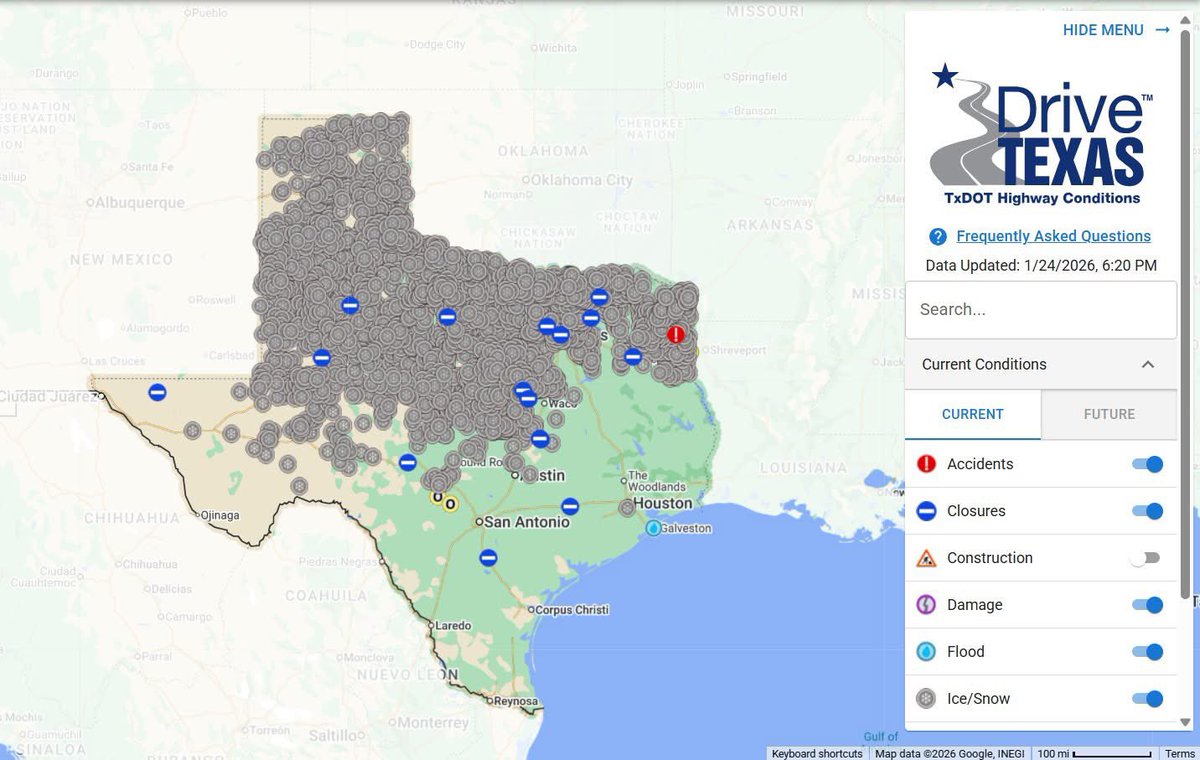Click the Ice/Snow legend icon

point(926,699)
